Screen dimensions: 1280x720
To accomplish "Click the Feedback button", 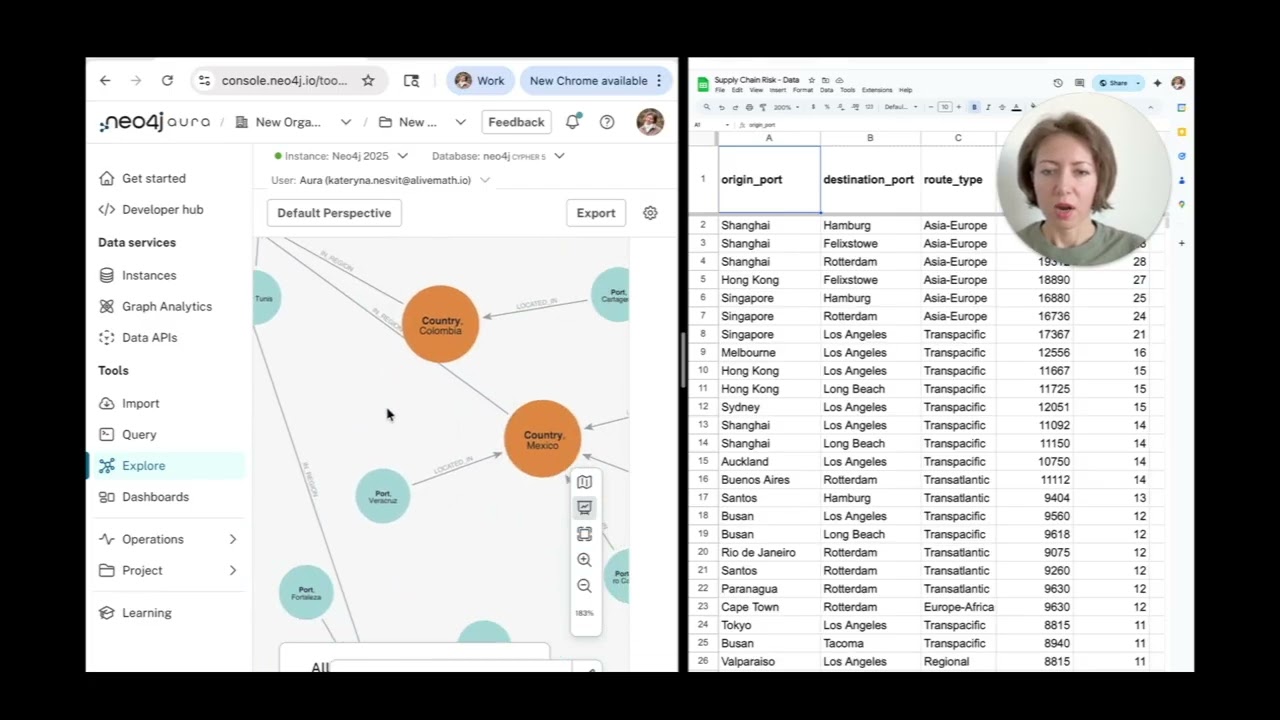I will pos(516,122).
